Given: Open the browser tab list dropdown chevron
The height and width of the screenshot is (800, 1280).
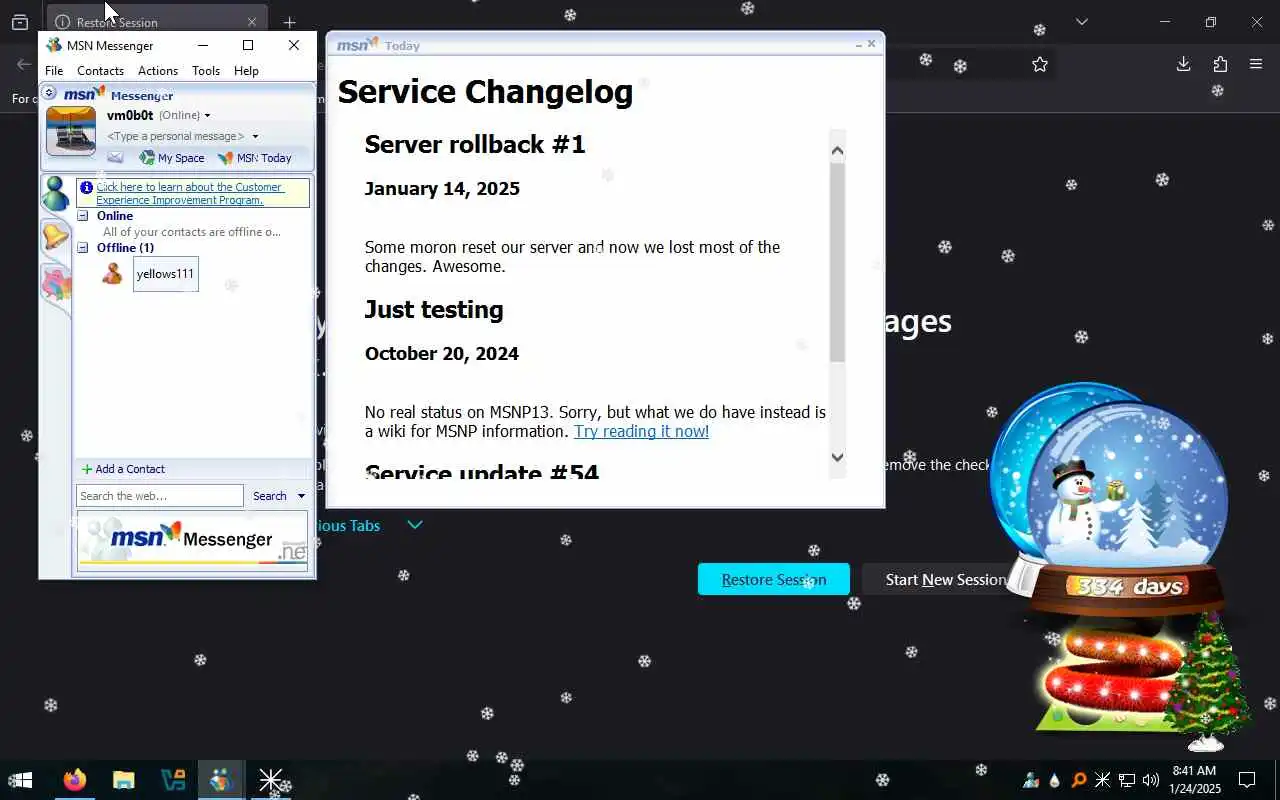Looking at the screenshot, I should coord(1081,22).
